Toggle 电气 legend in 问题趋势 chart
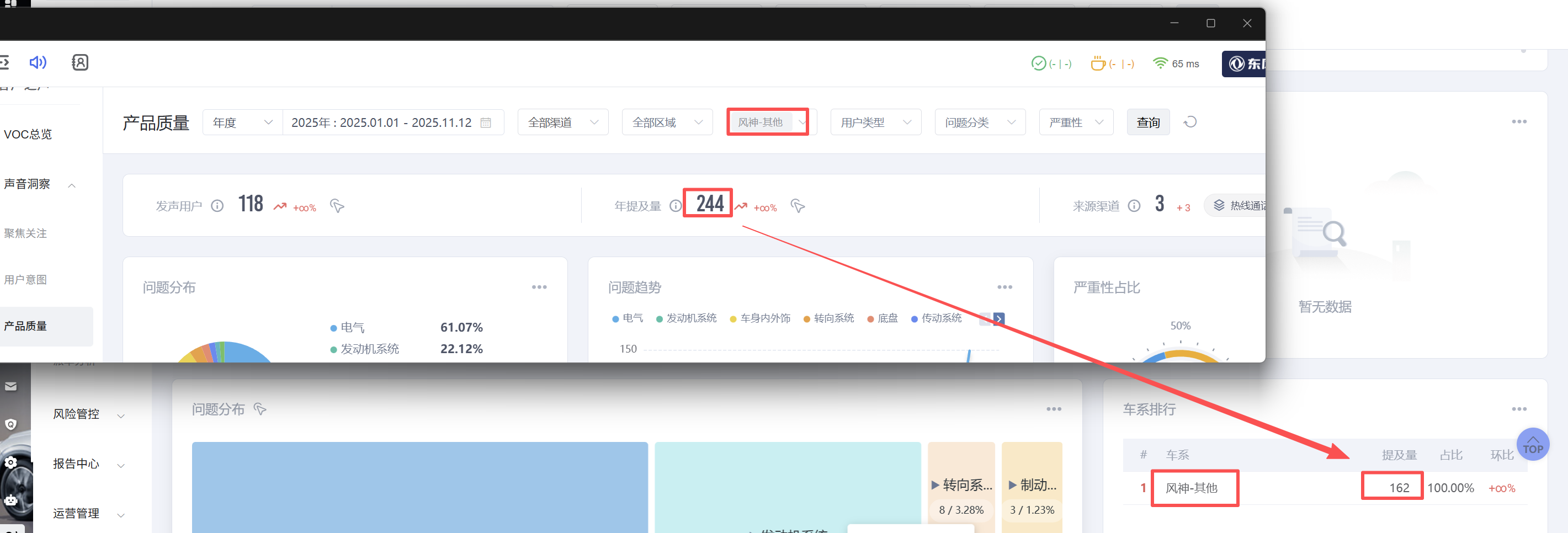 [628, 318]
